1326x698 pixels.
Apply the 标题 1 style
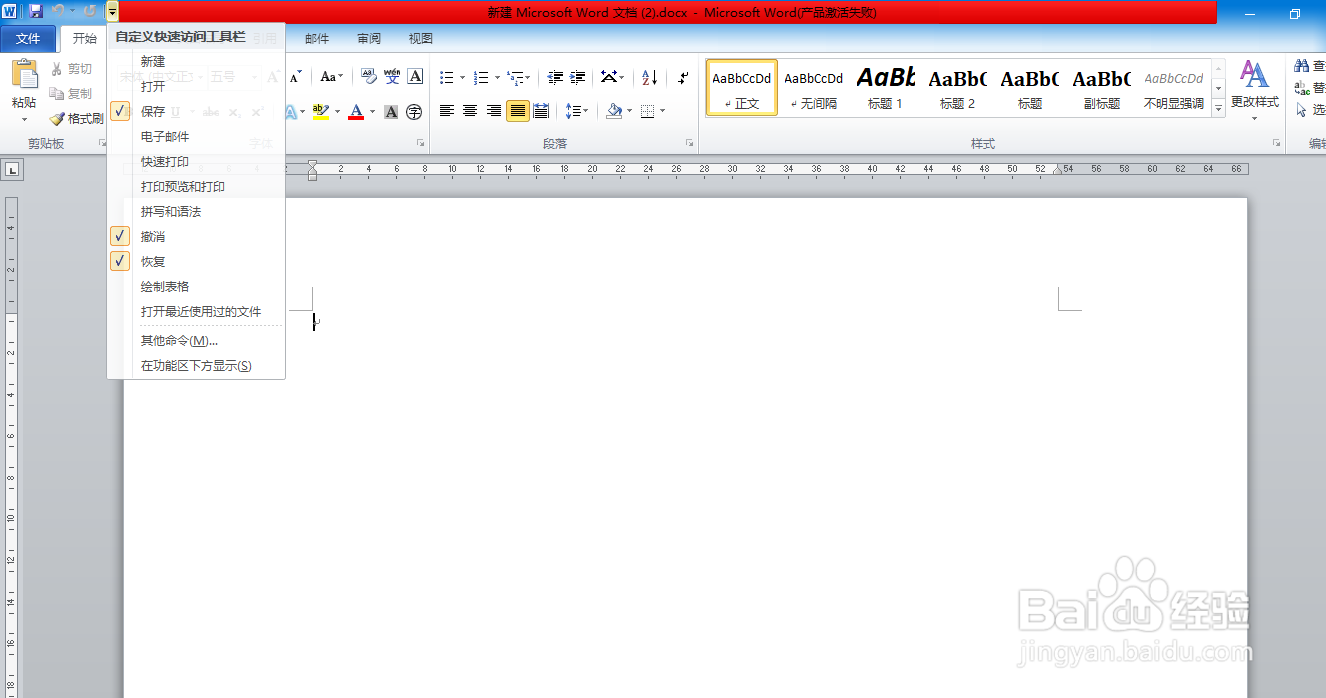click(x=885, y=88)
